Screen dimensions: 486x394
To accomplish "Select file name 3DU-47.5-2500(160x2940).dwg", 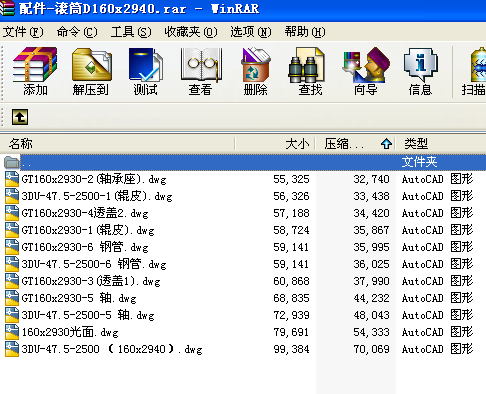I will click(x=112, y=349).
